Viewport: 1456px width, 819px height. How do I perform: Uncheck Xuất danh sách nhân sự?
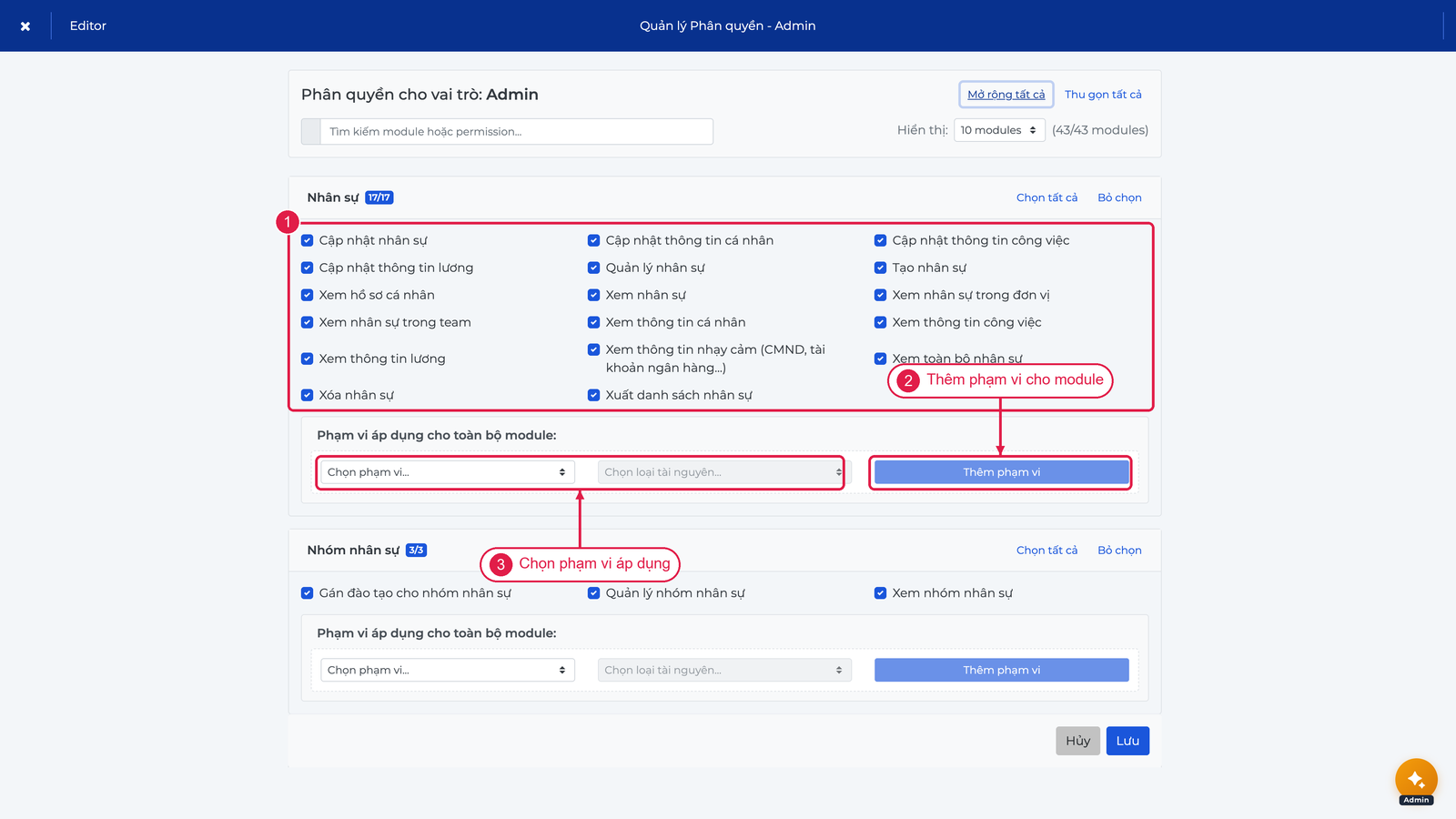point(594,395)
